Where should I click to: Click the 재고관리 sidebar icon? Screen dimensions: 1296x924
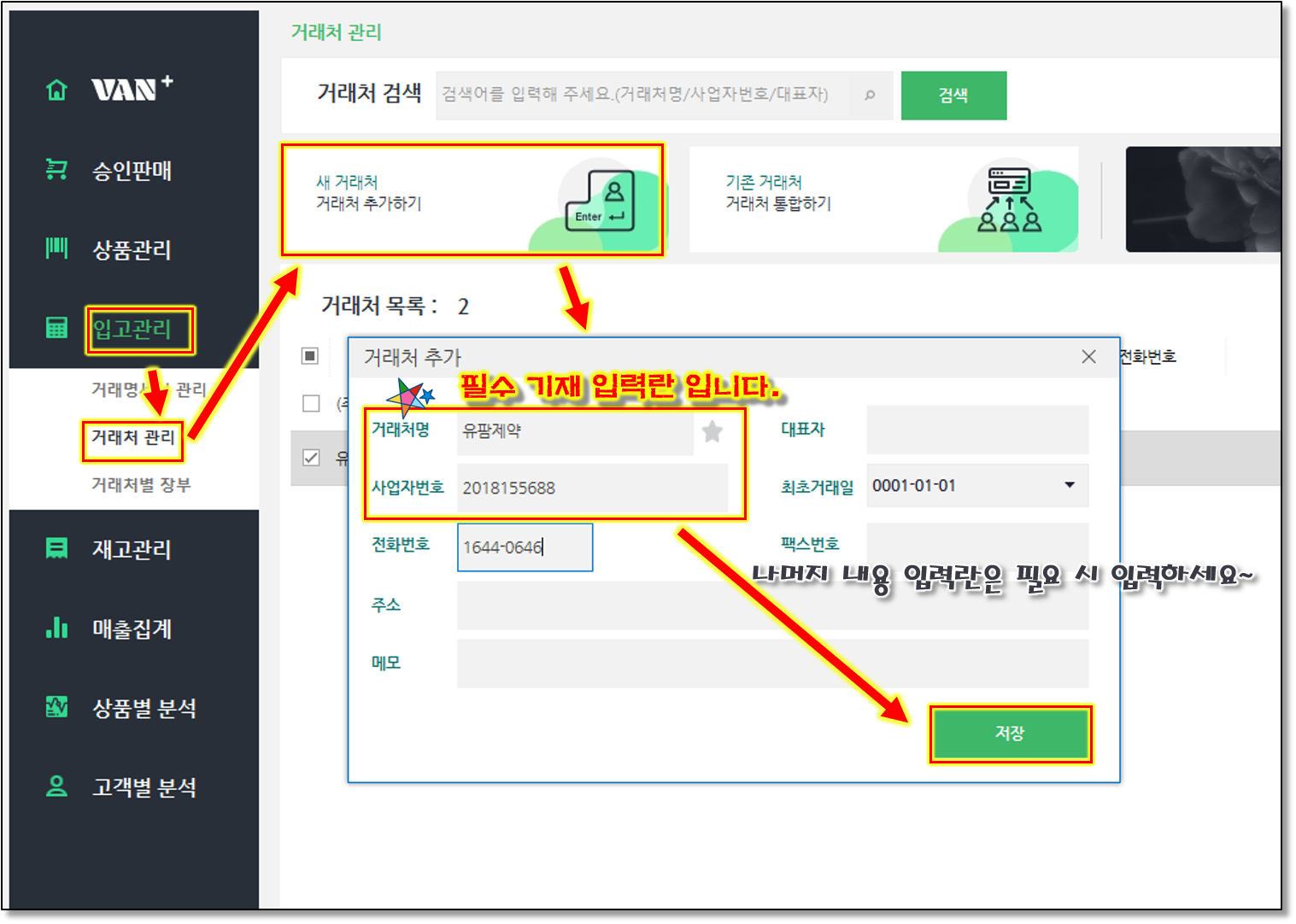[x=56, y=548]
